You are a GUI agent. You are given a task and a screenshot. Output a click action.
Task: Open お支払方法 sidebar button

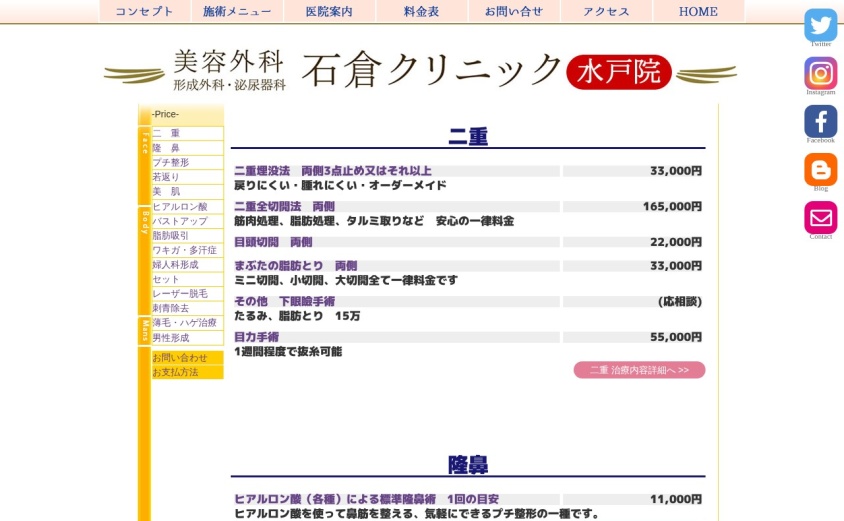[187, 372]
